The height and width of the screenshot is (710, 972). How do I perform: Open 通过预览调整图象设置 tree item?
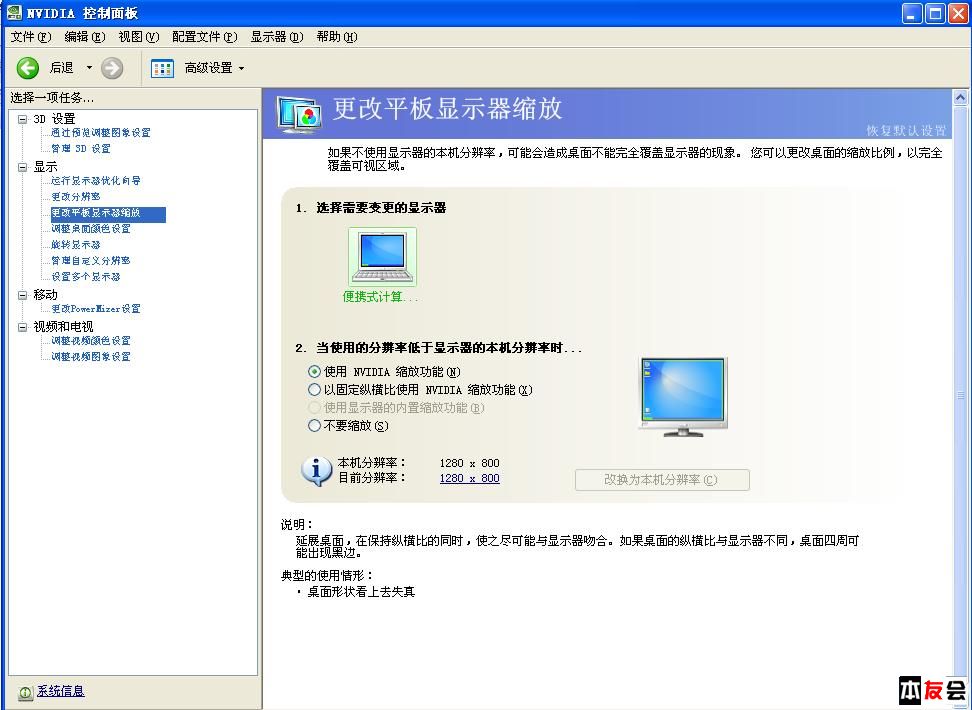click(100, 133)
